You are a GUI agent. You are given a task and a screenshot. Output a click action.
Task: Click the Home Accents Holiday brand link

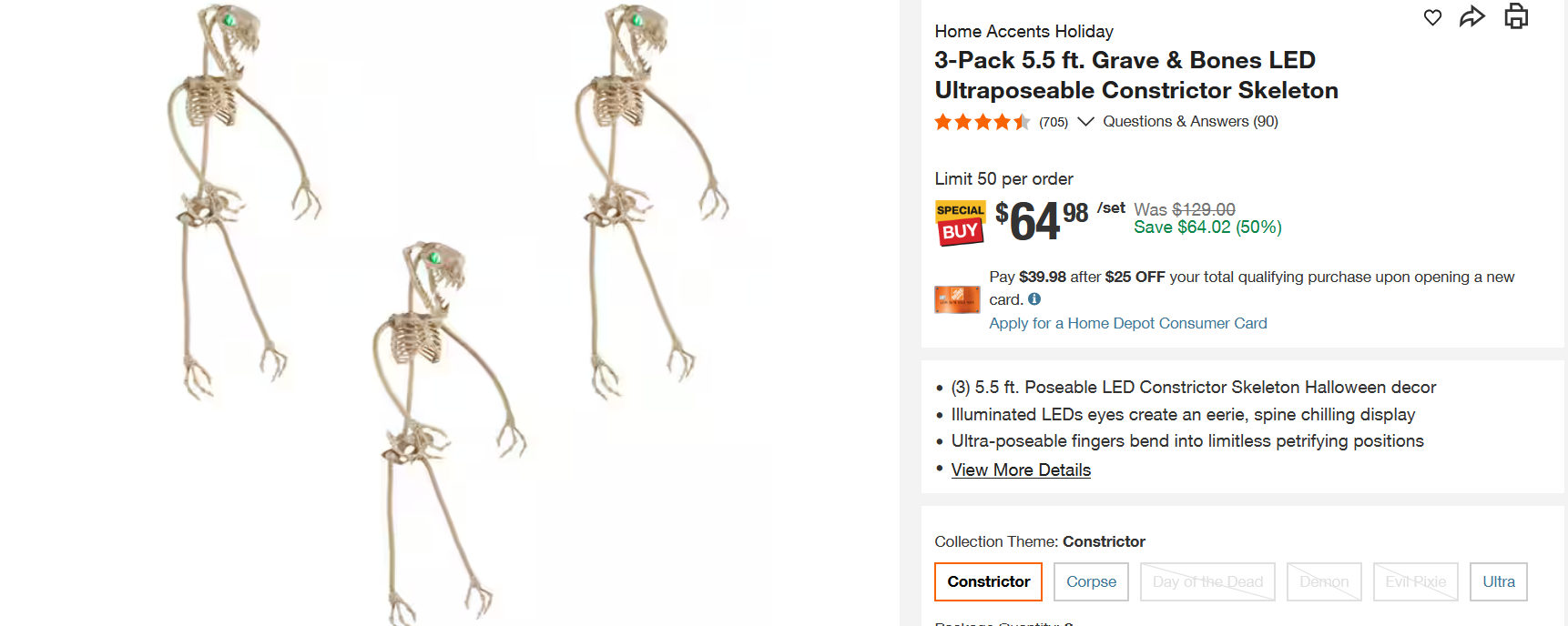pos(1023,32)
